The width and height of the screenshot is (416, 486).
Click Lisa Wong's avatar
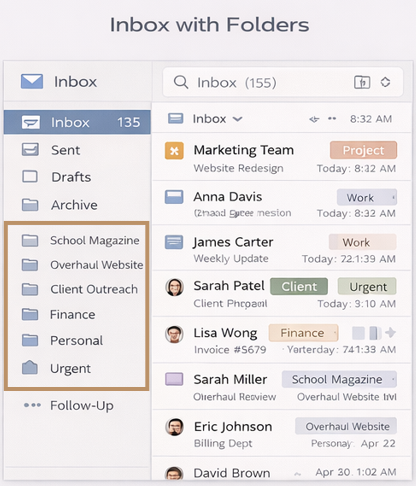point(175,334)
